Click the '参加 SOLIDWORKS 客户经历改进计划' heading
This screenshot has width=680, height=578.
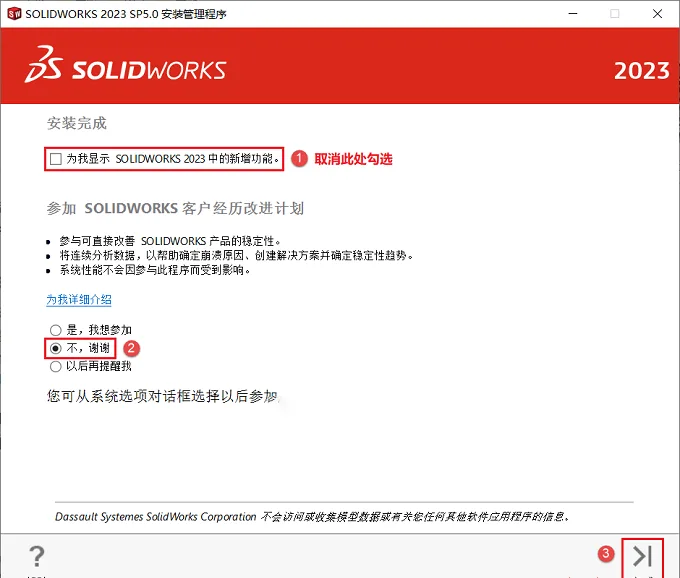click(x=175, y=209)
